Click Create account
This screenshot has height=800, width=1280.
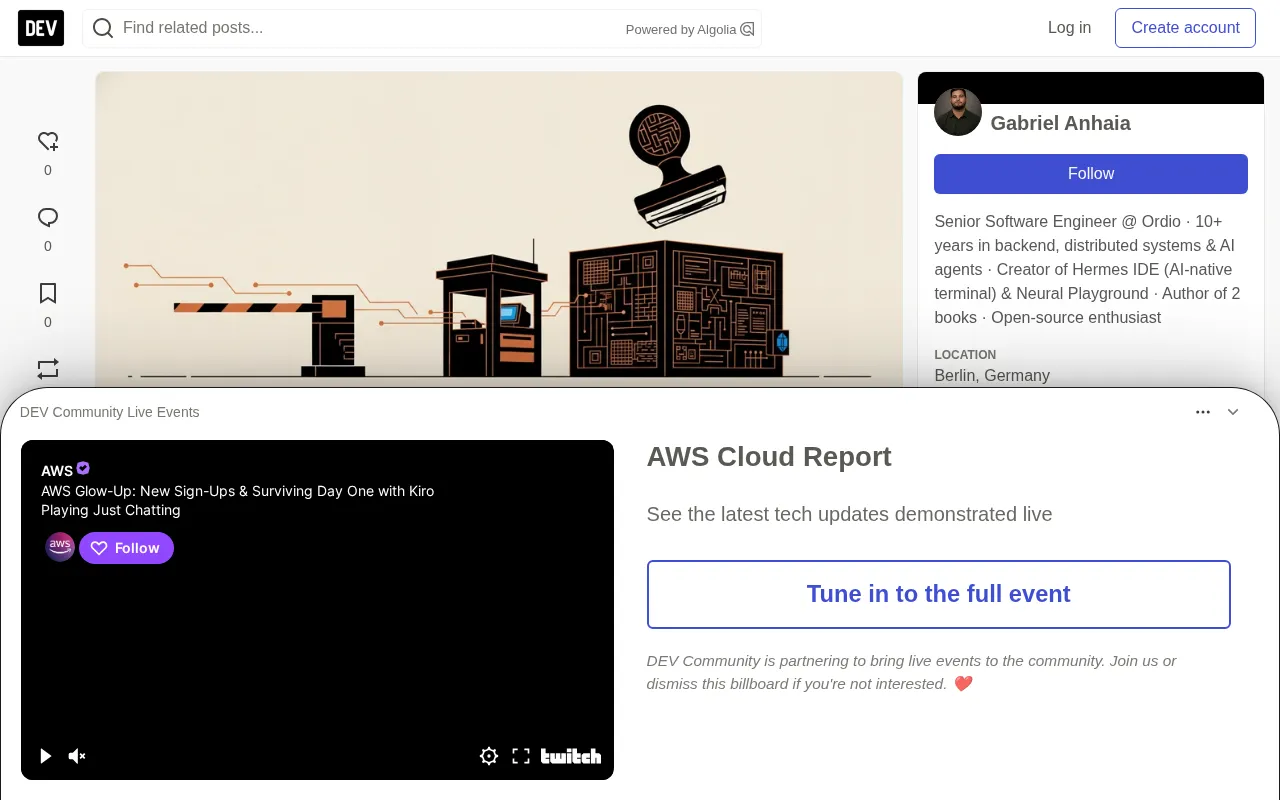pos(1185,28)
